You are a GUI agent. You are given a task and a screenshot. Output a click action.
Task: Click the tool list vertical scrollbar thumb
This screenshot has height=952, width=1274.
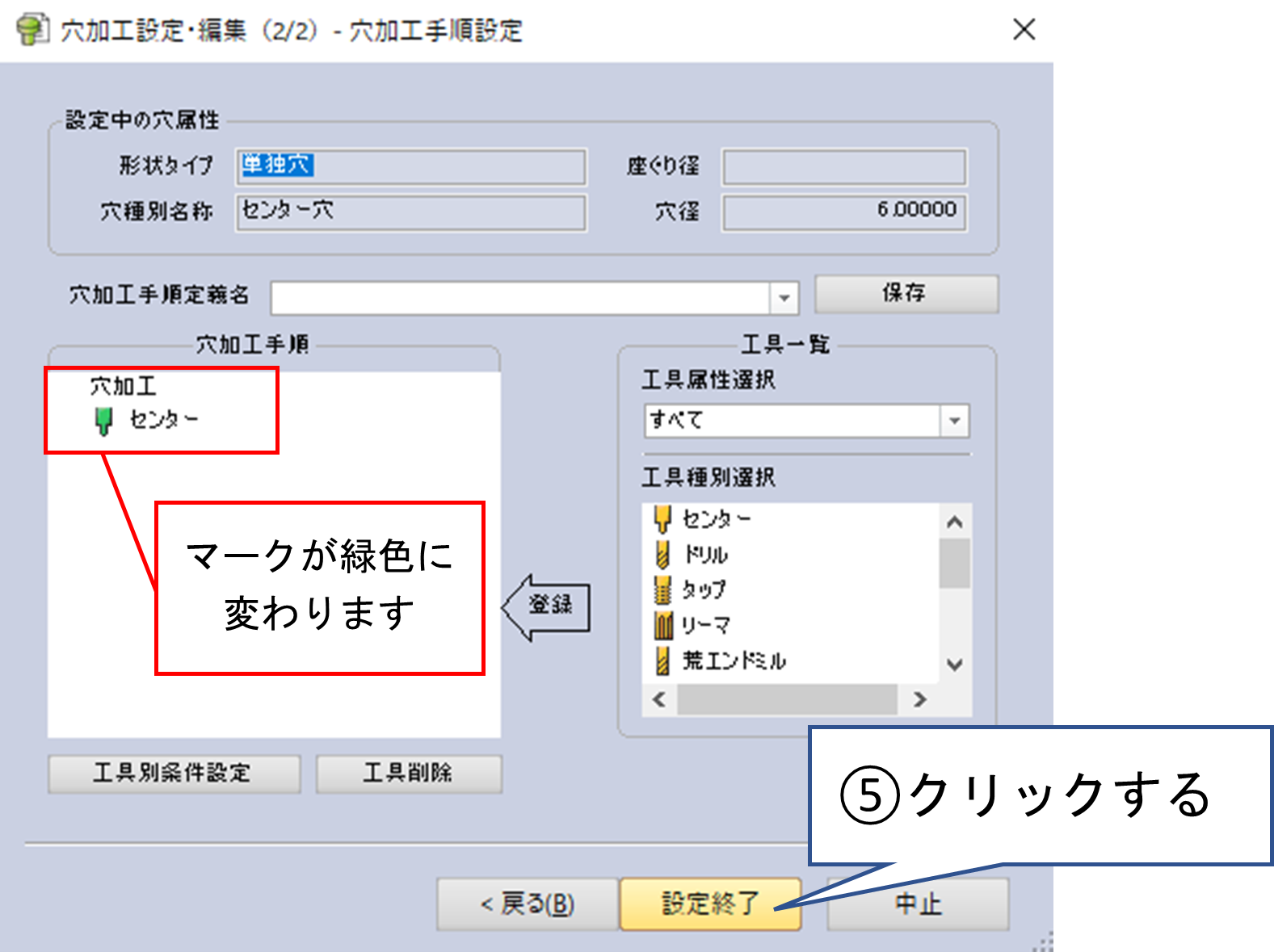coord(955,564)
